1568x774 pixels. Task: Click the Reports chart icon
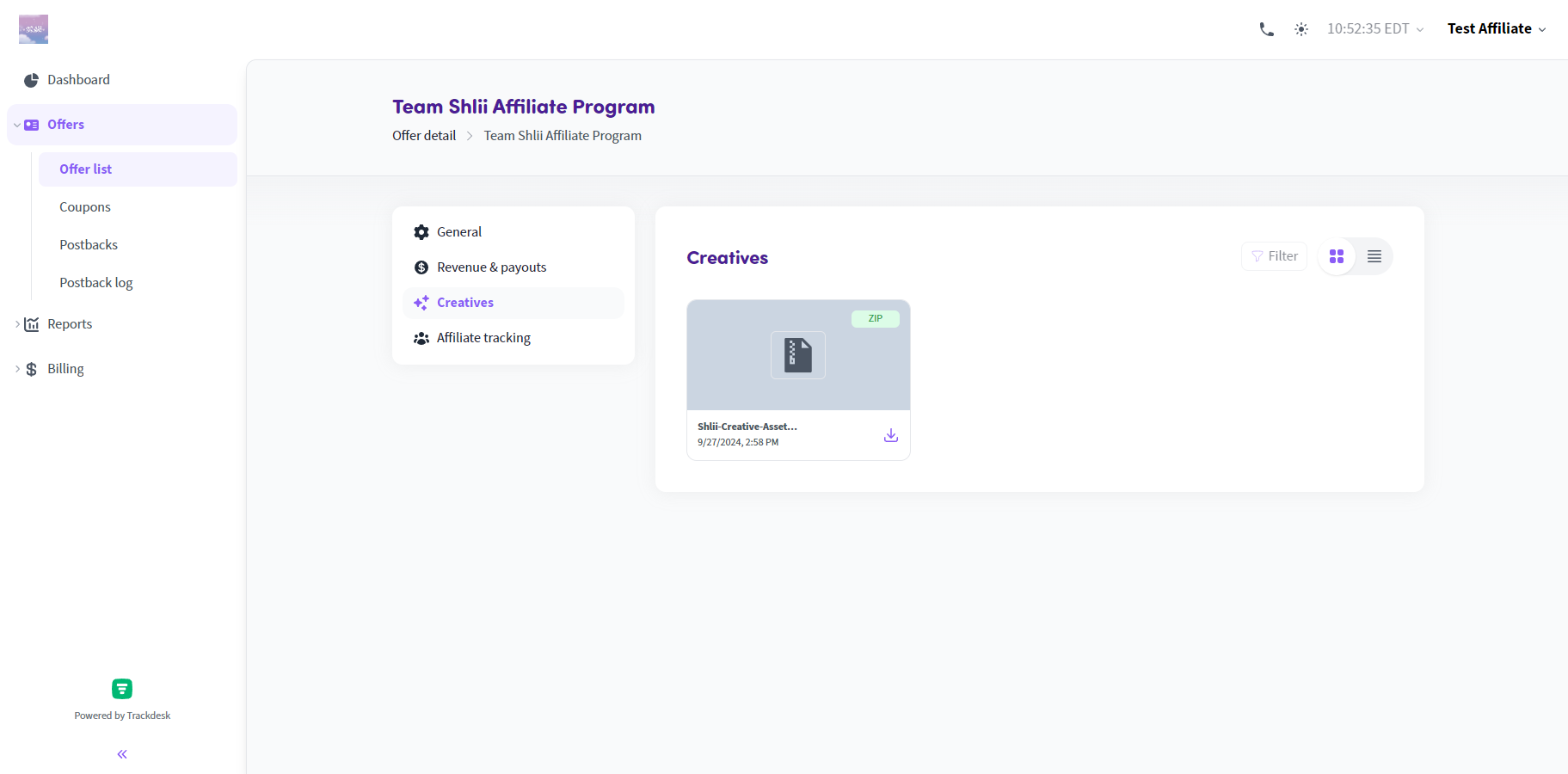tap(32, 324)
